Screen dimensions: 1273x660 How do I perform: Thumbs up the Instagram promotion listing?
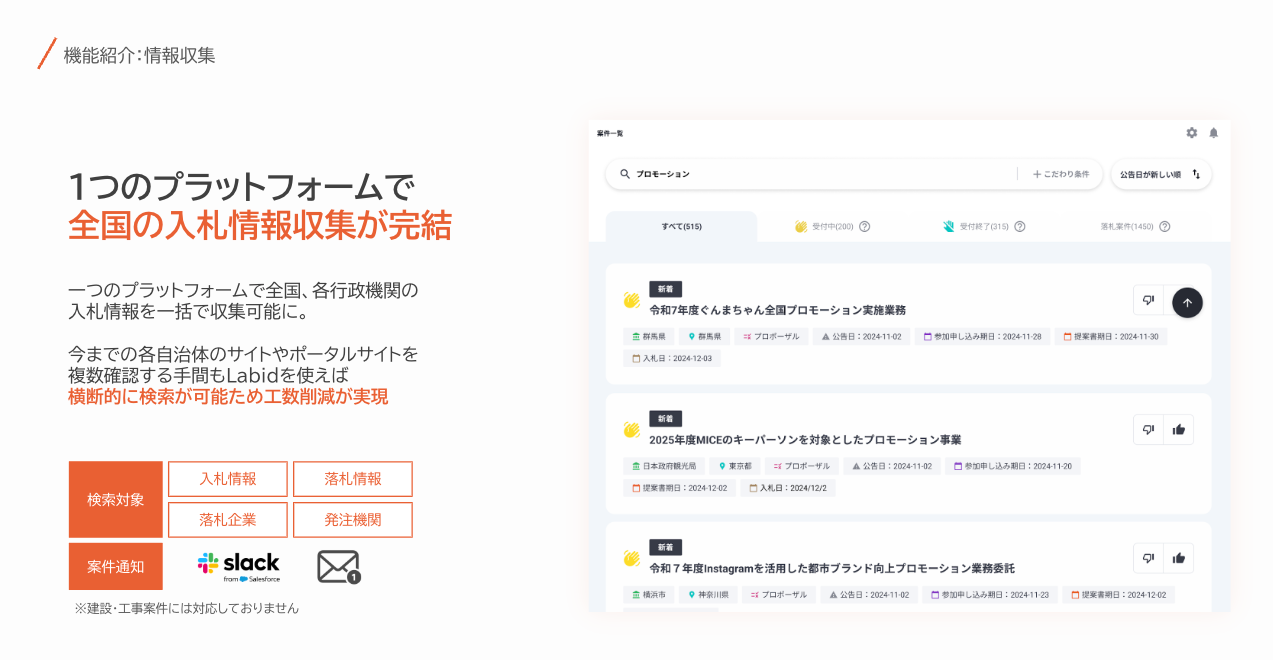pyautogui.click(x=1179, y=558)
